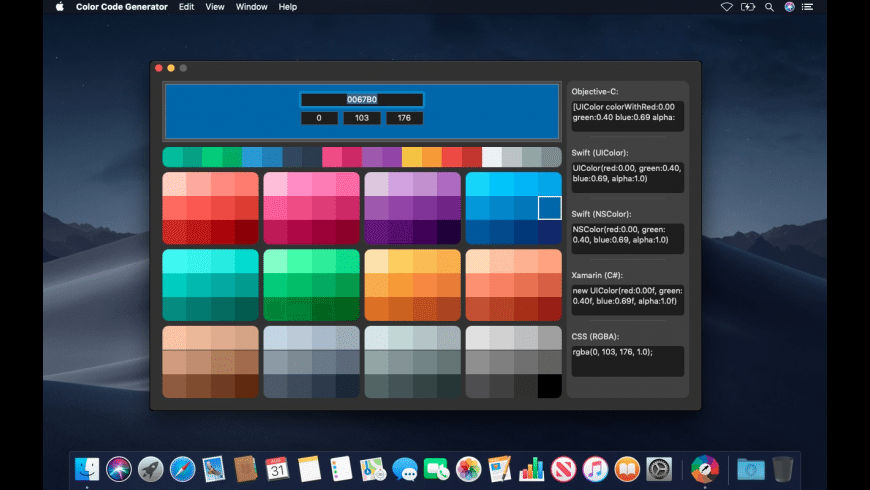Open Notification Center list icon

[x=807, y=7]
